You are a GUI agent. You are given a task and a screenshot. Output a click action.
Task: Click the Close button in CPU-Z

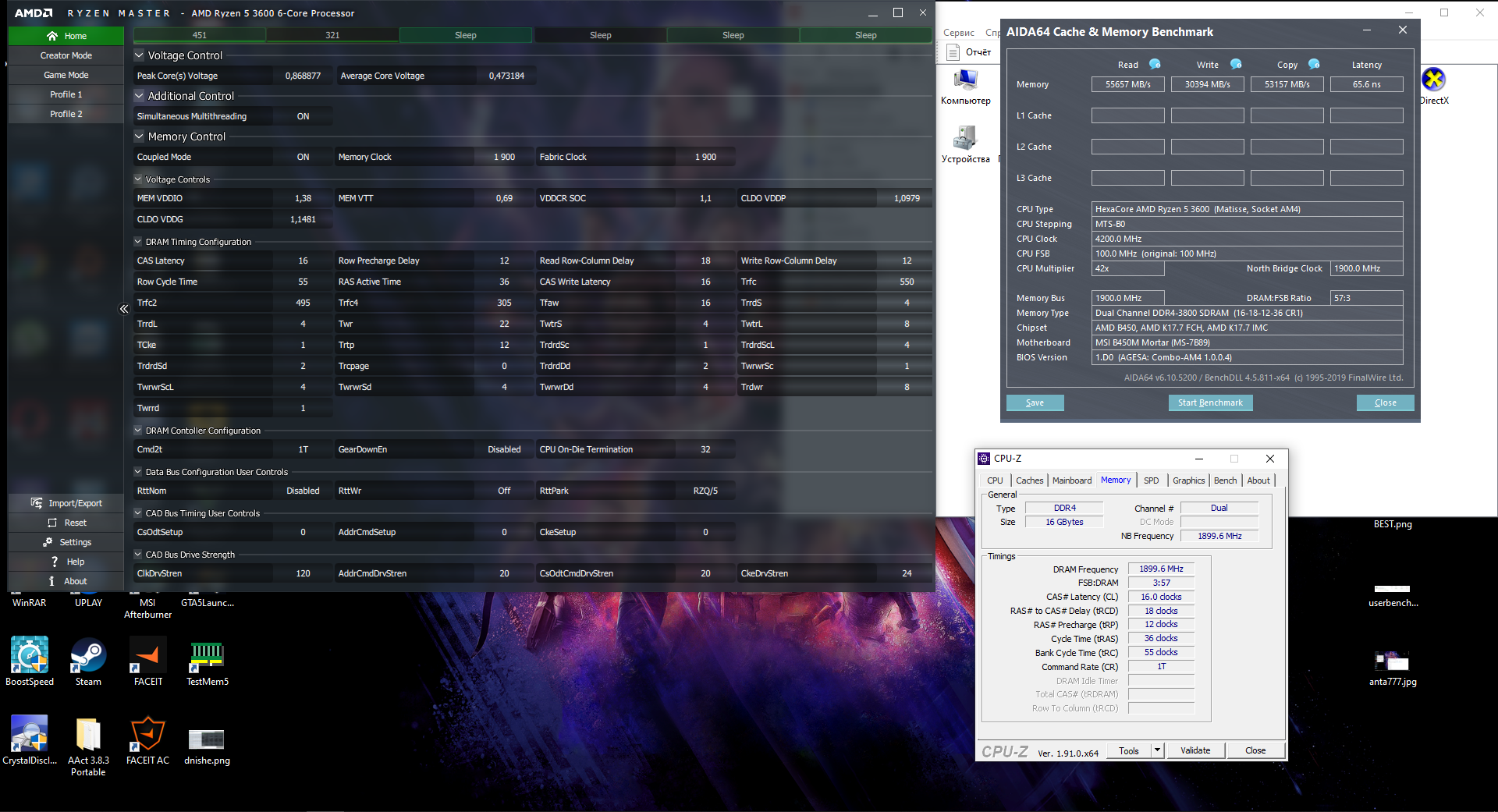click(x=1255, y=750)
